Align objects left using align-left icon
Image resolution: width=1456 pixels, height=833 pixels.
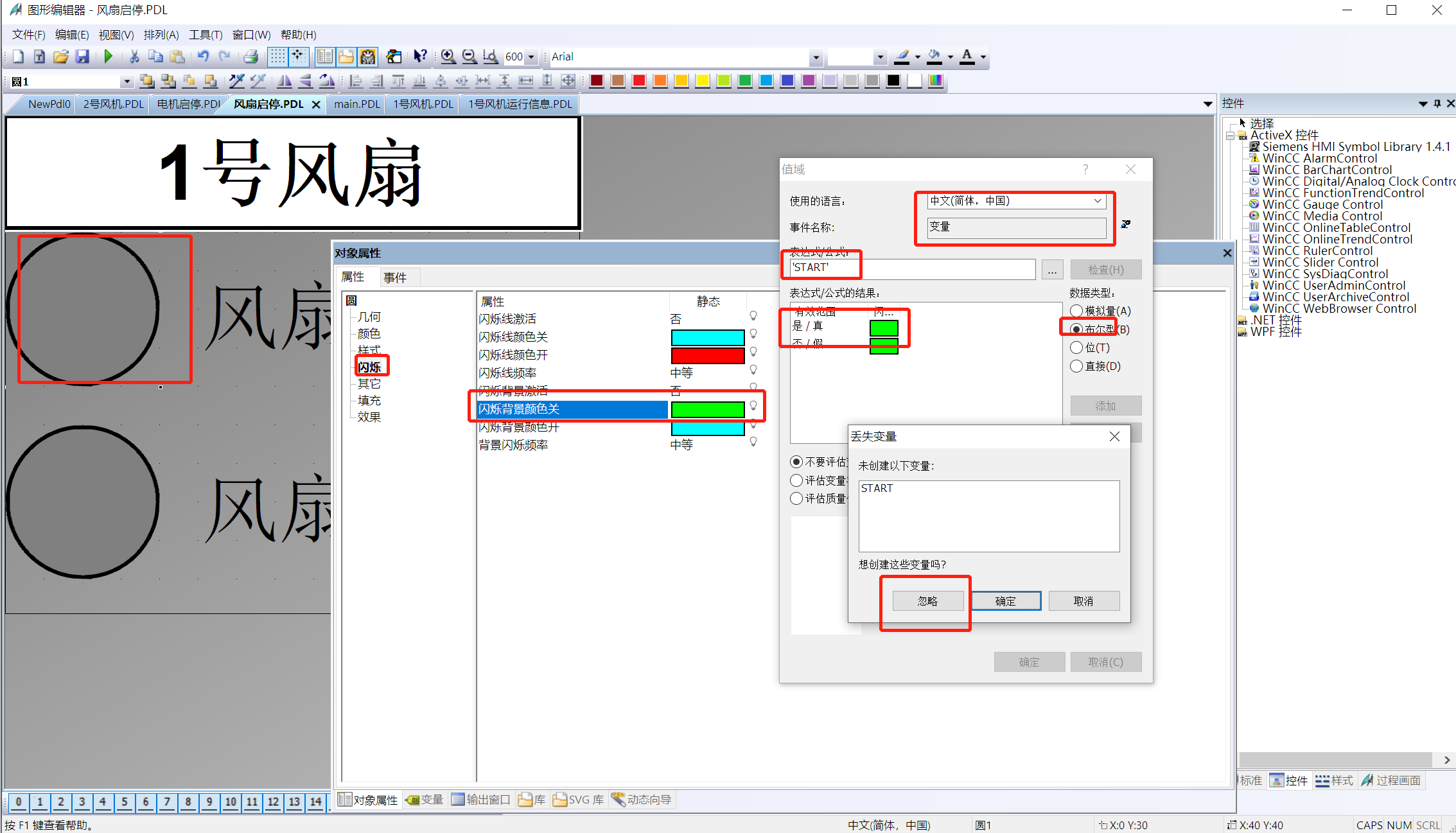(x=356, y=81)
